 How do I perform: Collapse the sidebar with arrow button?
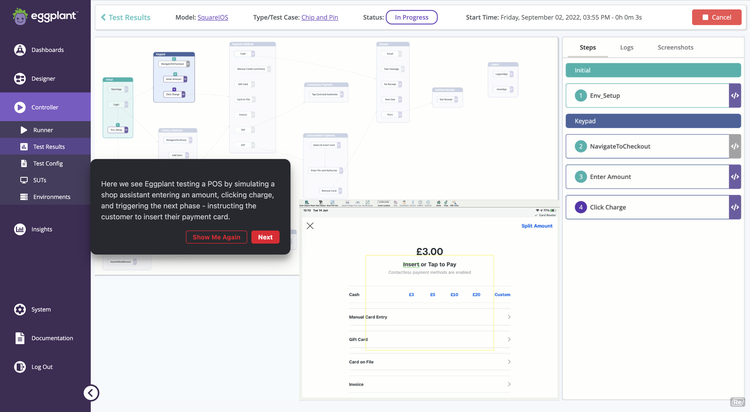(x=91, y=393)
